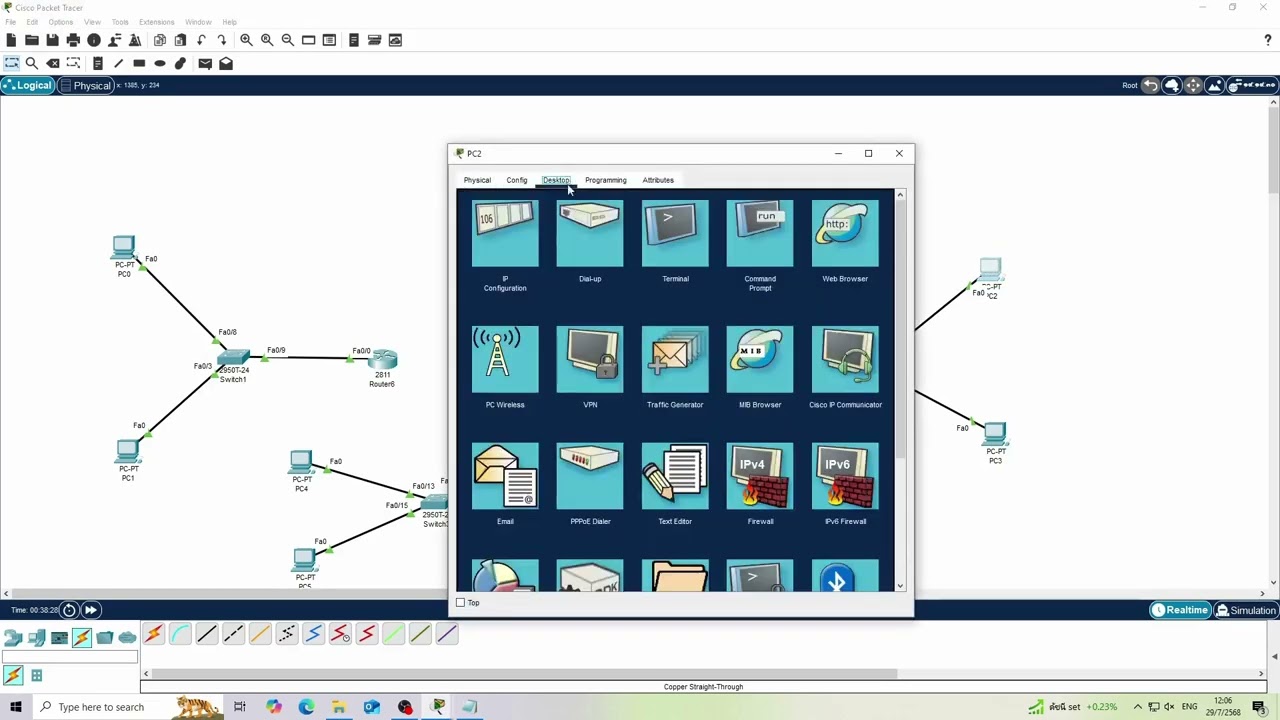Open the Windows Start menu
Screen dimensions: 1280x720
15,707
